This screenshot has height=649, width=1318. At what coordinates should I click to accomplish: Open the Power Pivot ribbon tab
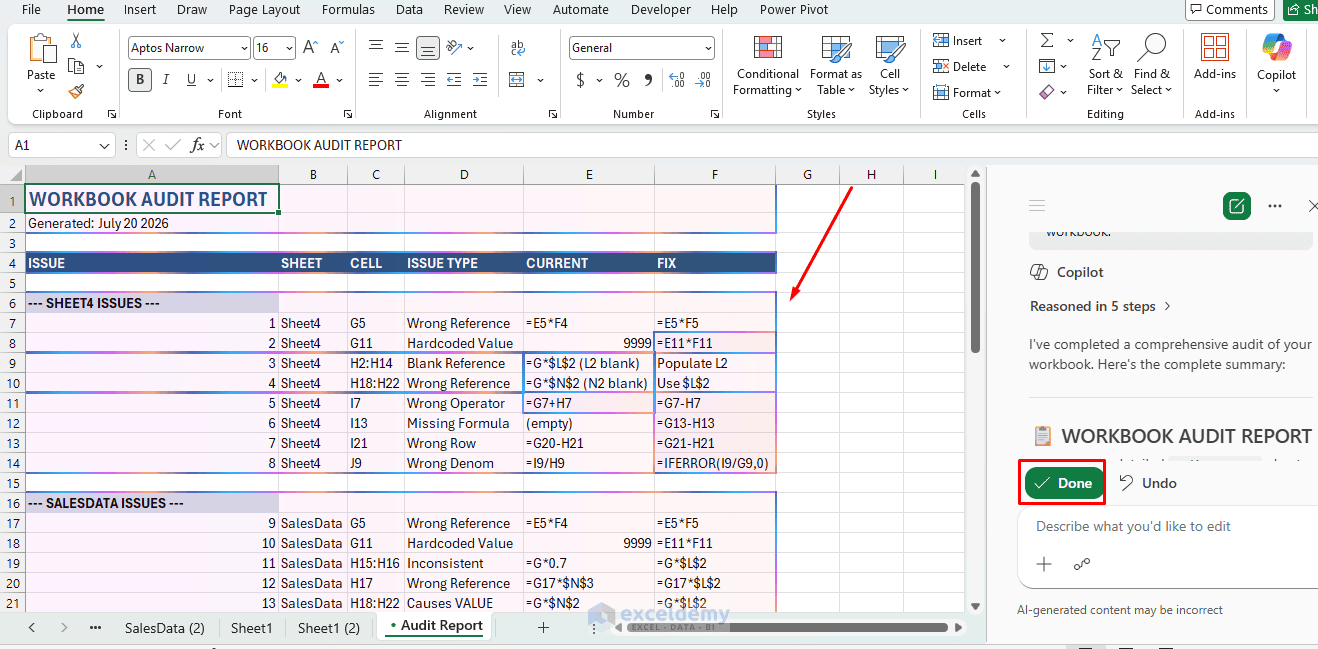pos(794,10)
